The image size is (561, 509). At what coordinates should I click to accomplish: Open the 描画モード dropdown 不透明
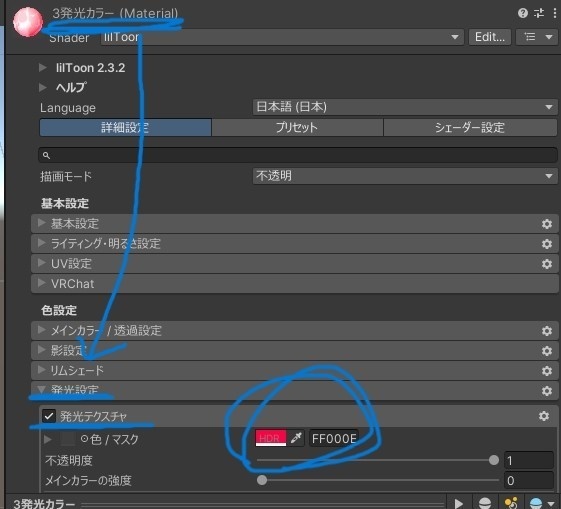tap(405, 176)
